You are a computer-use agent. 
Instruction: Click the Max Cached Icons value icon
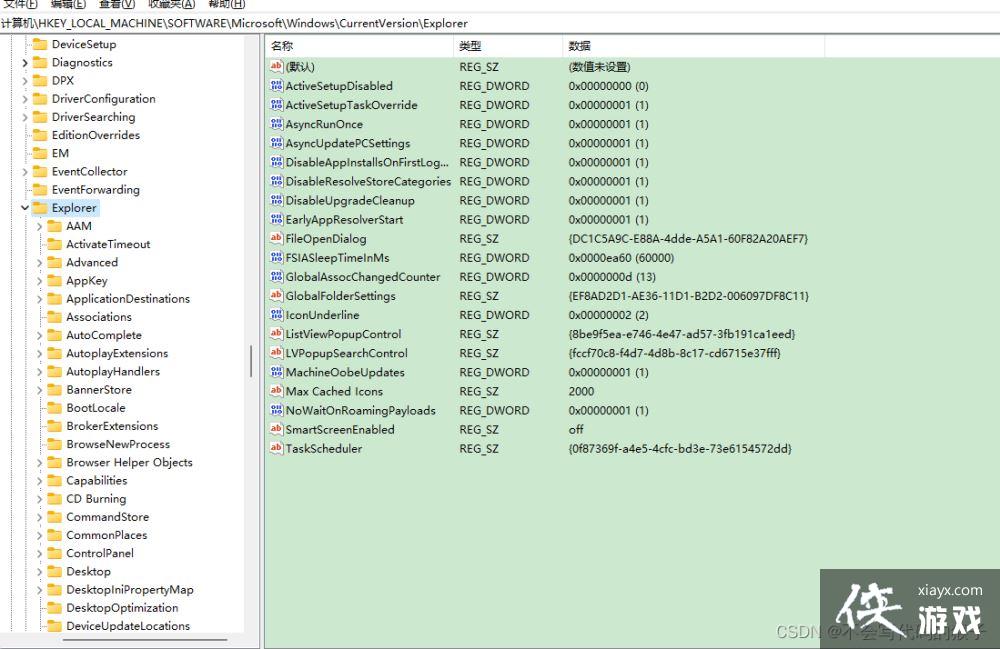click(x=276, y=391)
